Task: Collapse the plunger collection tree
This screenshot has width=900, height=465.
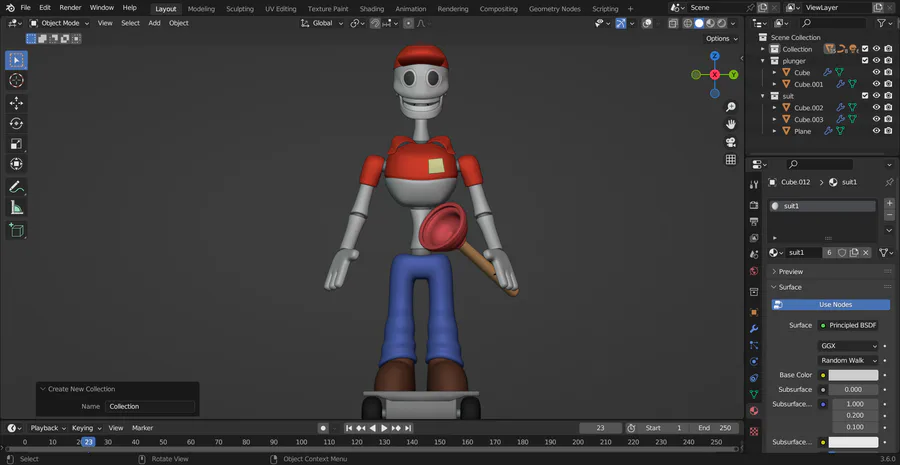Action: point(763,61)
